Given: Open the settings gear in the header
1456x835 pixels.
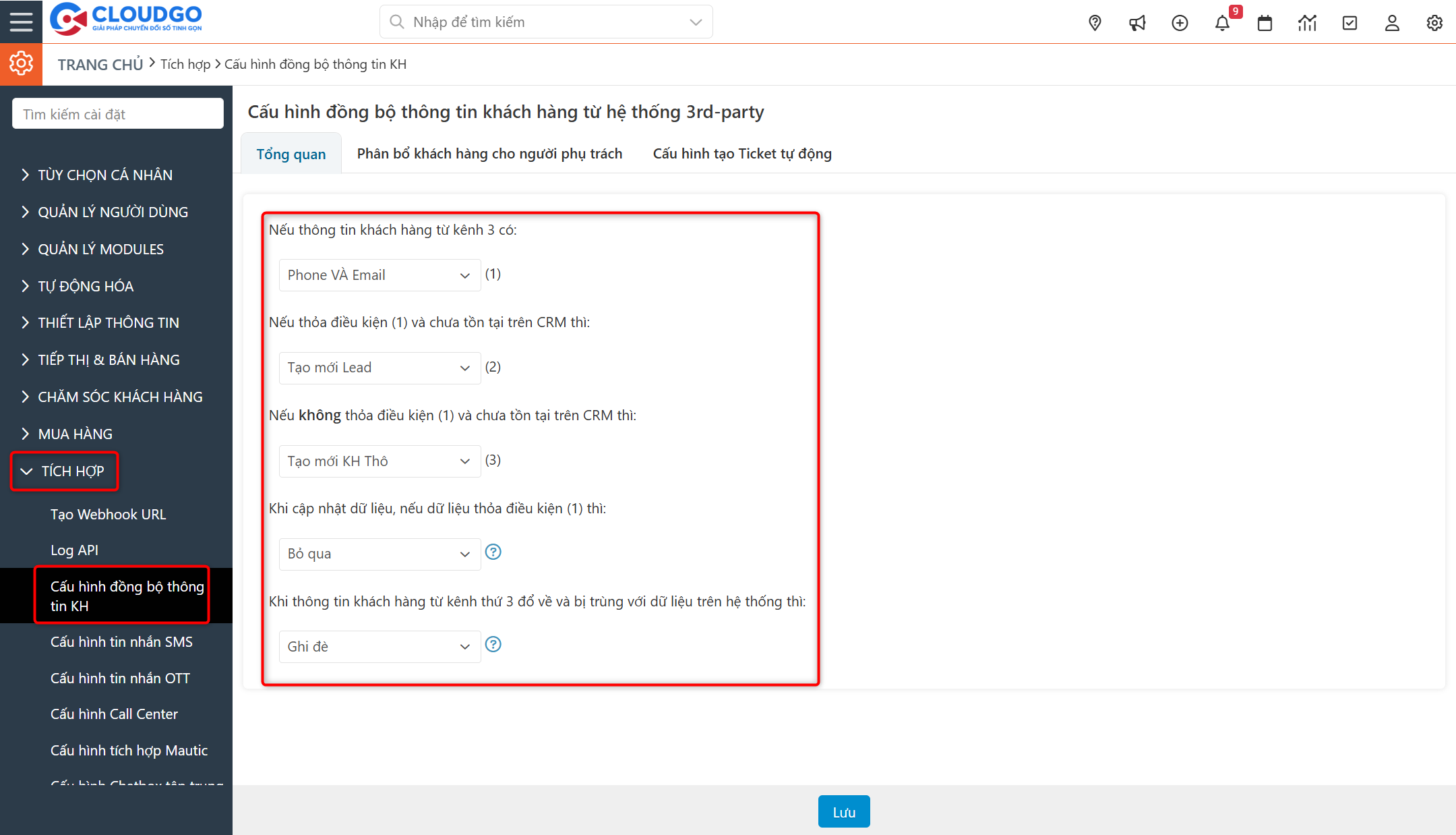Looking at the screenshot, I should coord(1434,22).
